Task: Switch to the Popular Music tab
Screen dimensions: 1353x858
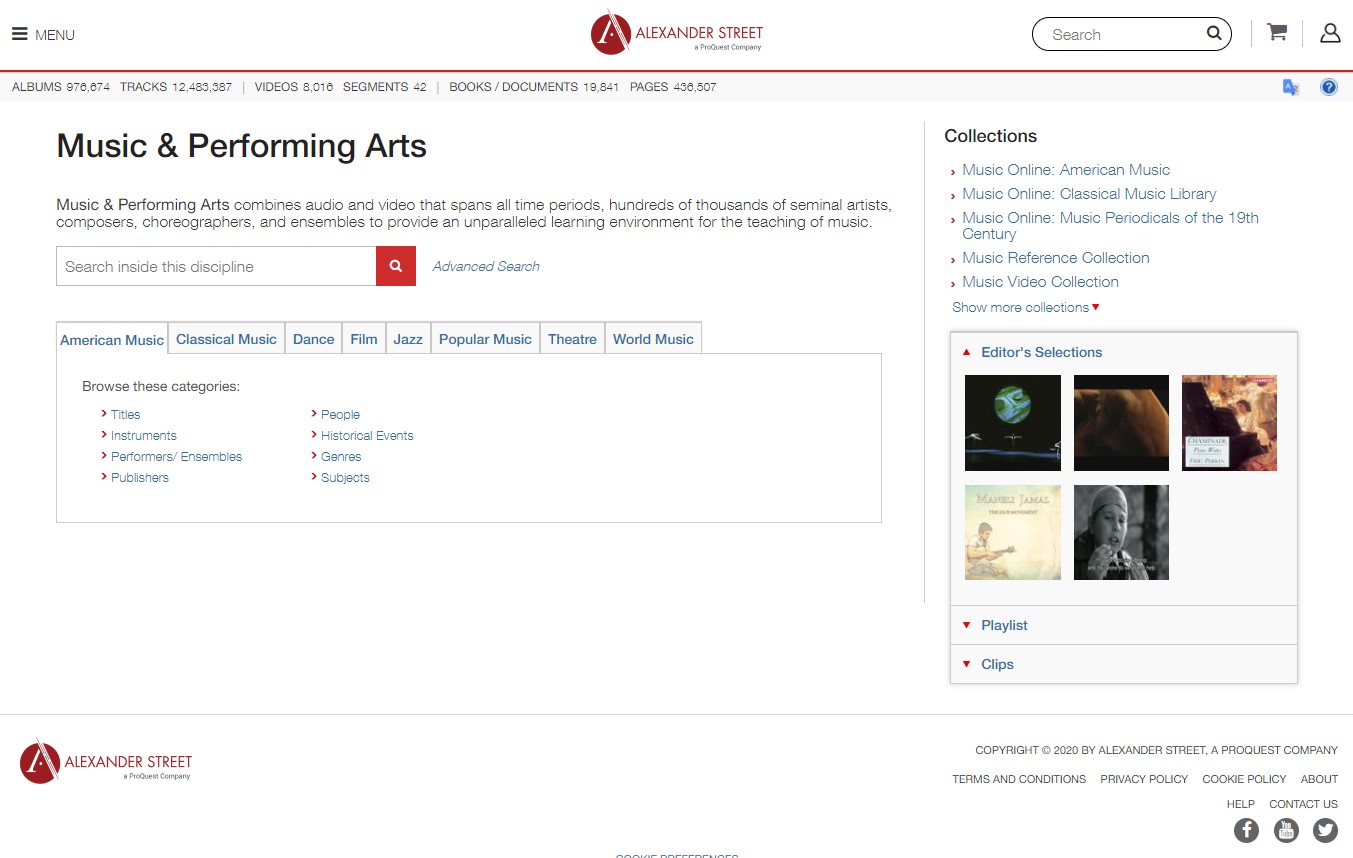Action: tap(485, 339)
